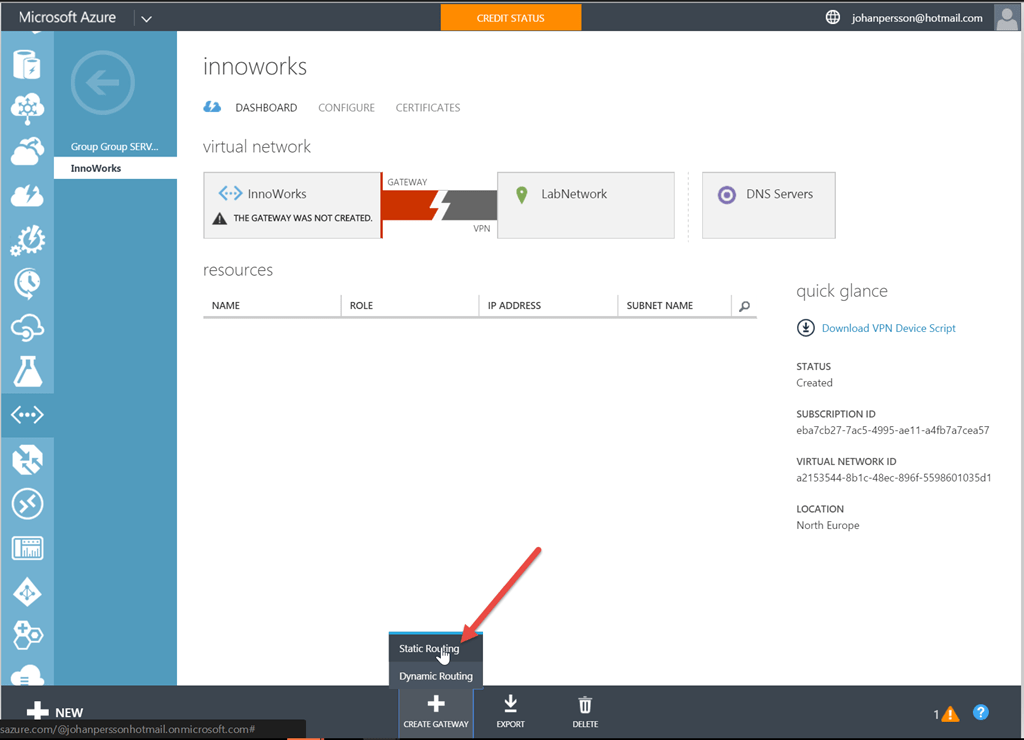Click the Created status value

tap(814, 383)
